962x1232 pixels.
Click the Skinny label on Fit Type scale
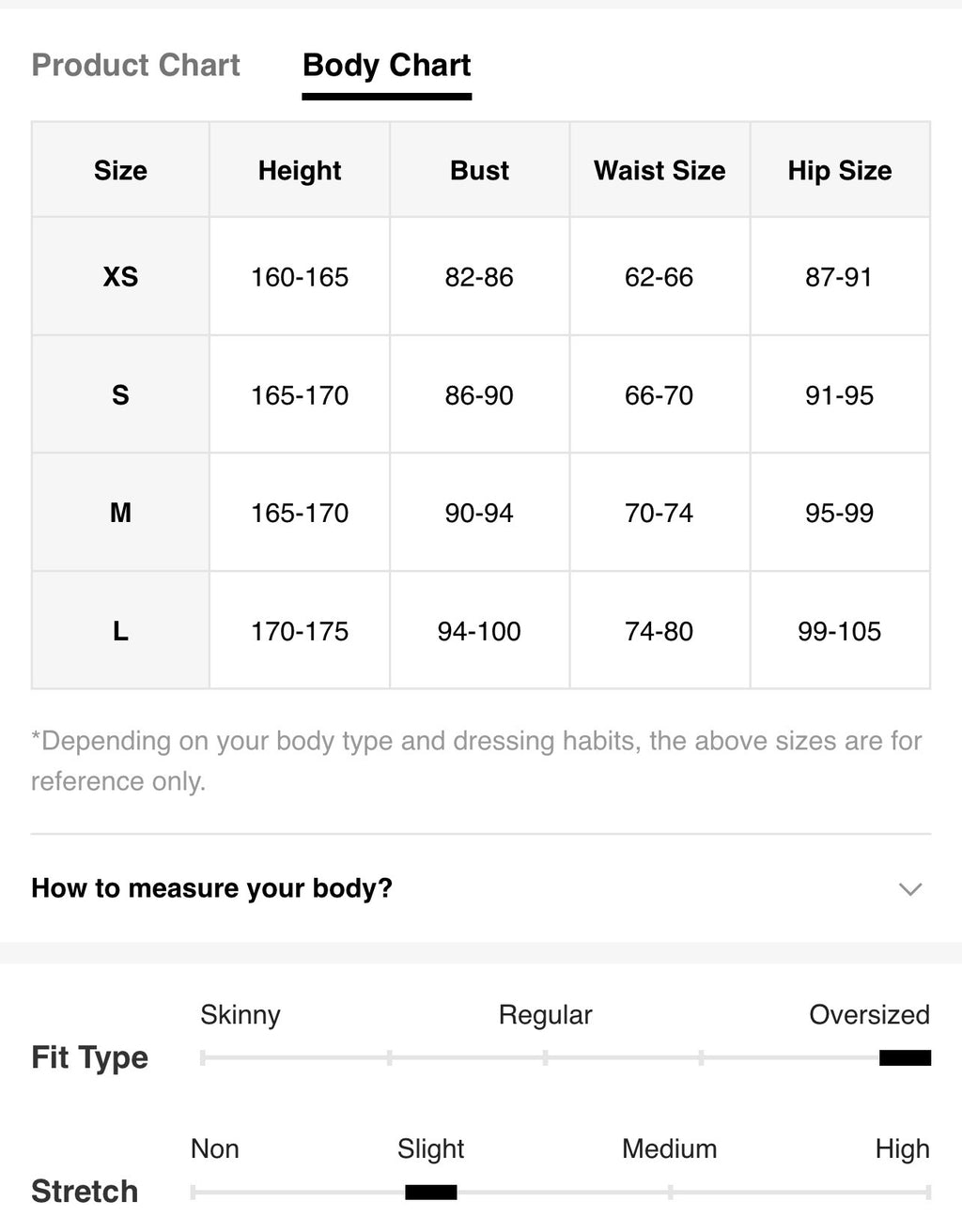tap(240, 1015)
